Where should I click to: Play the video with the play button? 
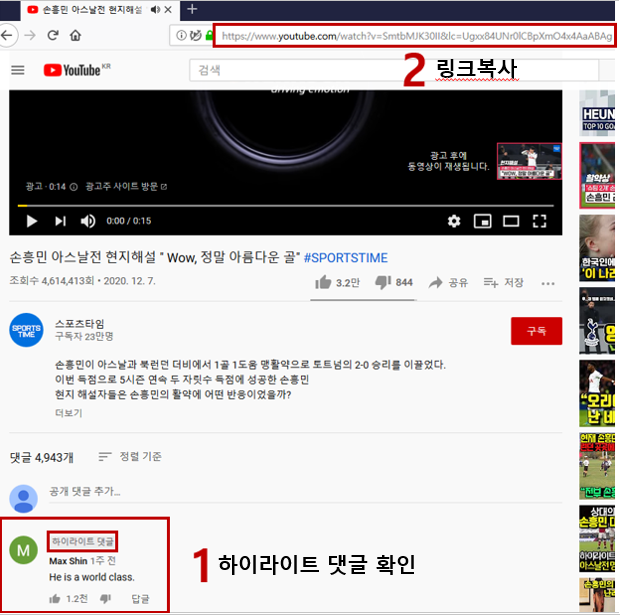point(32,221)
